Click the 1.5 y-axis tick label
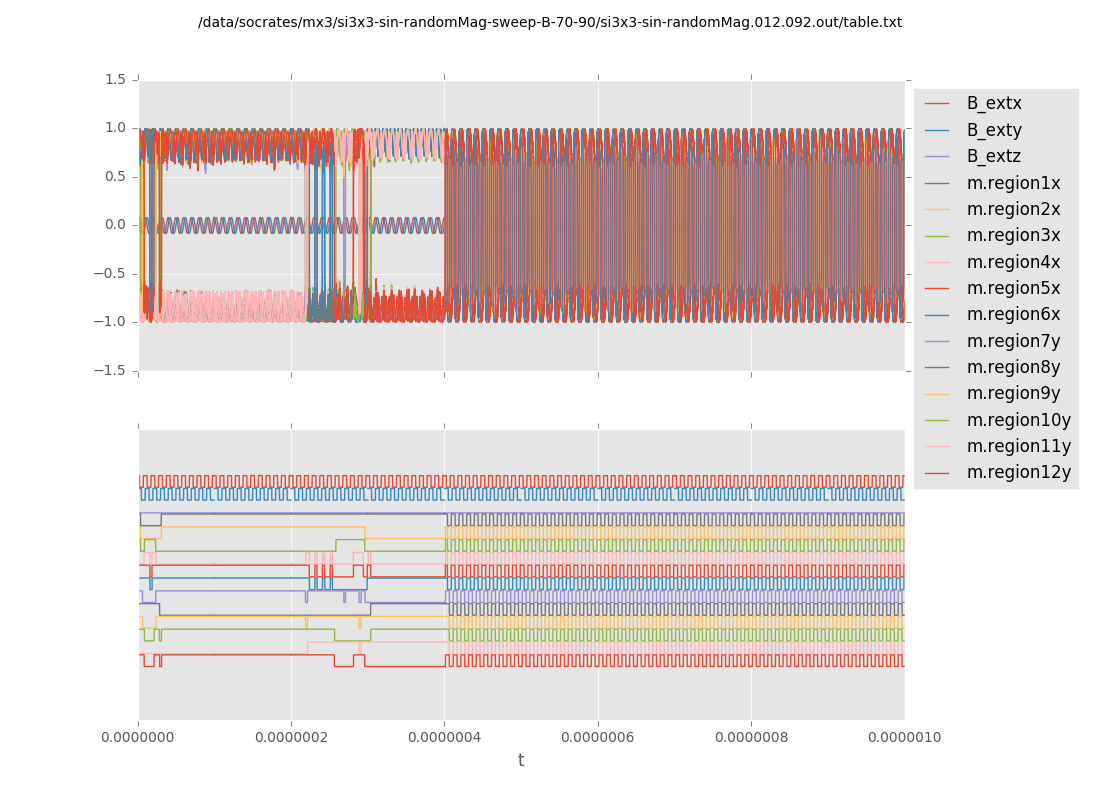 pyautogui.click(x=115, y=79)
